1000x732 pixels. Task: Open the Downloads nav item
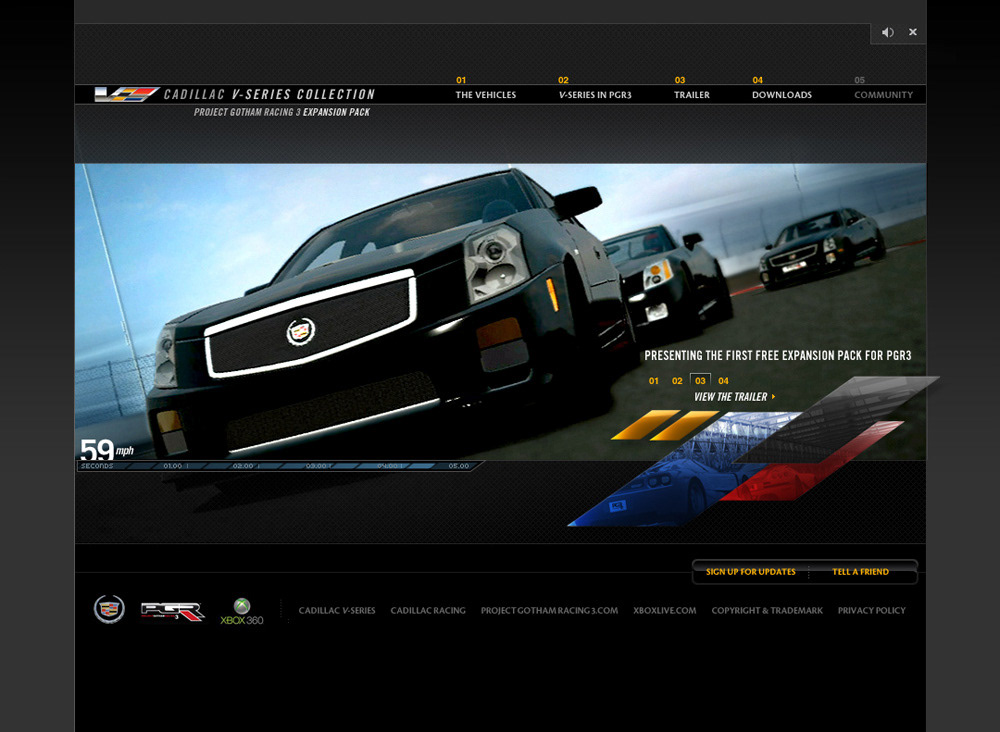[x=782, y=95]
